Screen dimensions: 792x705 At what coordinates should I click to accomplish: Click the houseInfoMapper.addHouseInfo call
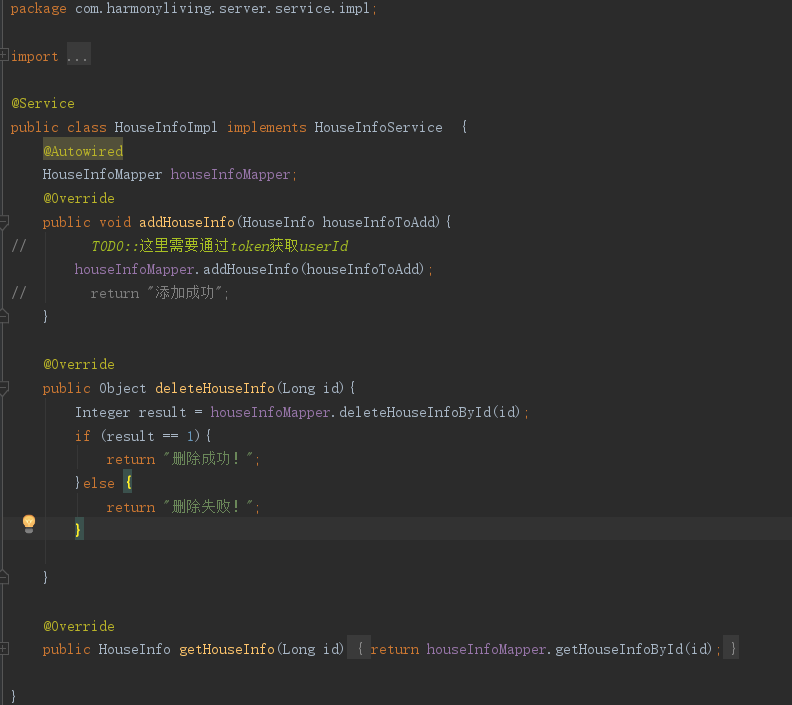[254, 269]
